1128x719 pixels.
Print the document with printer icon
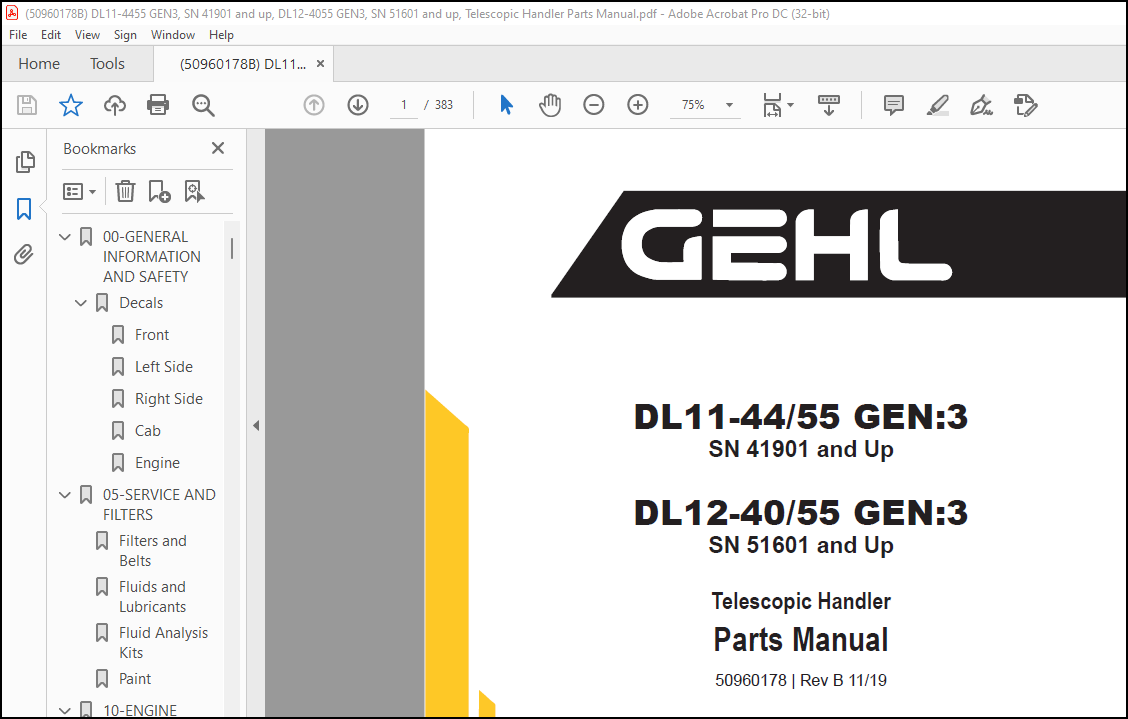(158, 105)
